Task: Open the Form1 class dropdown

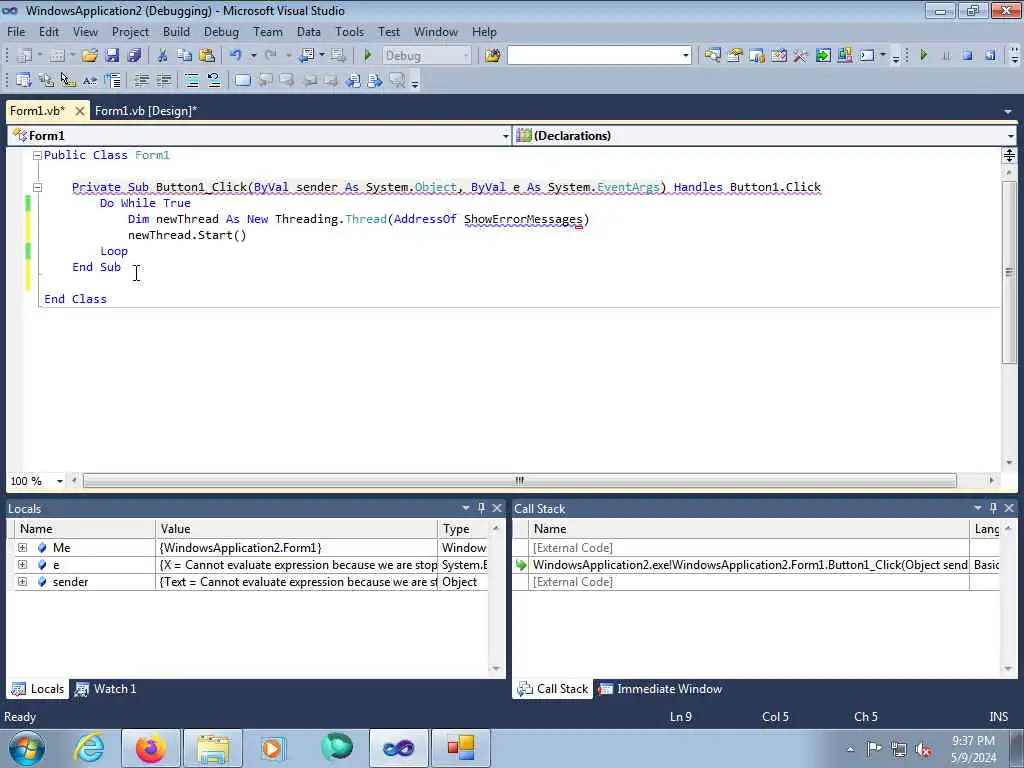Action: pos(505,136)
